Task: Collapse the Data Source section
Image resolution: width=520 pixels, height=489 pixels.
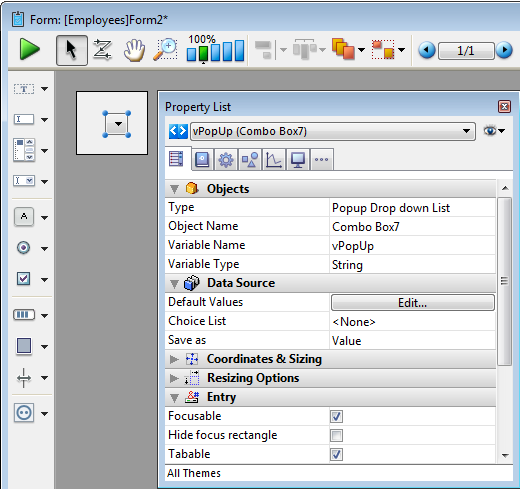Action: (174, 284)
